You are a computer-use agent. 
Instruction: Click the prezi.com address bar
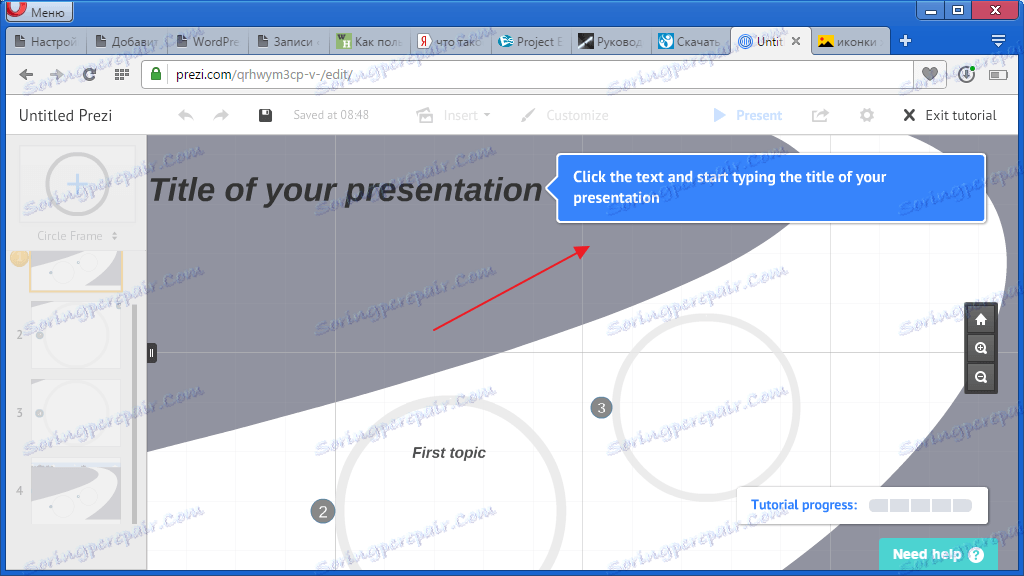tap(527, 74)
